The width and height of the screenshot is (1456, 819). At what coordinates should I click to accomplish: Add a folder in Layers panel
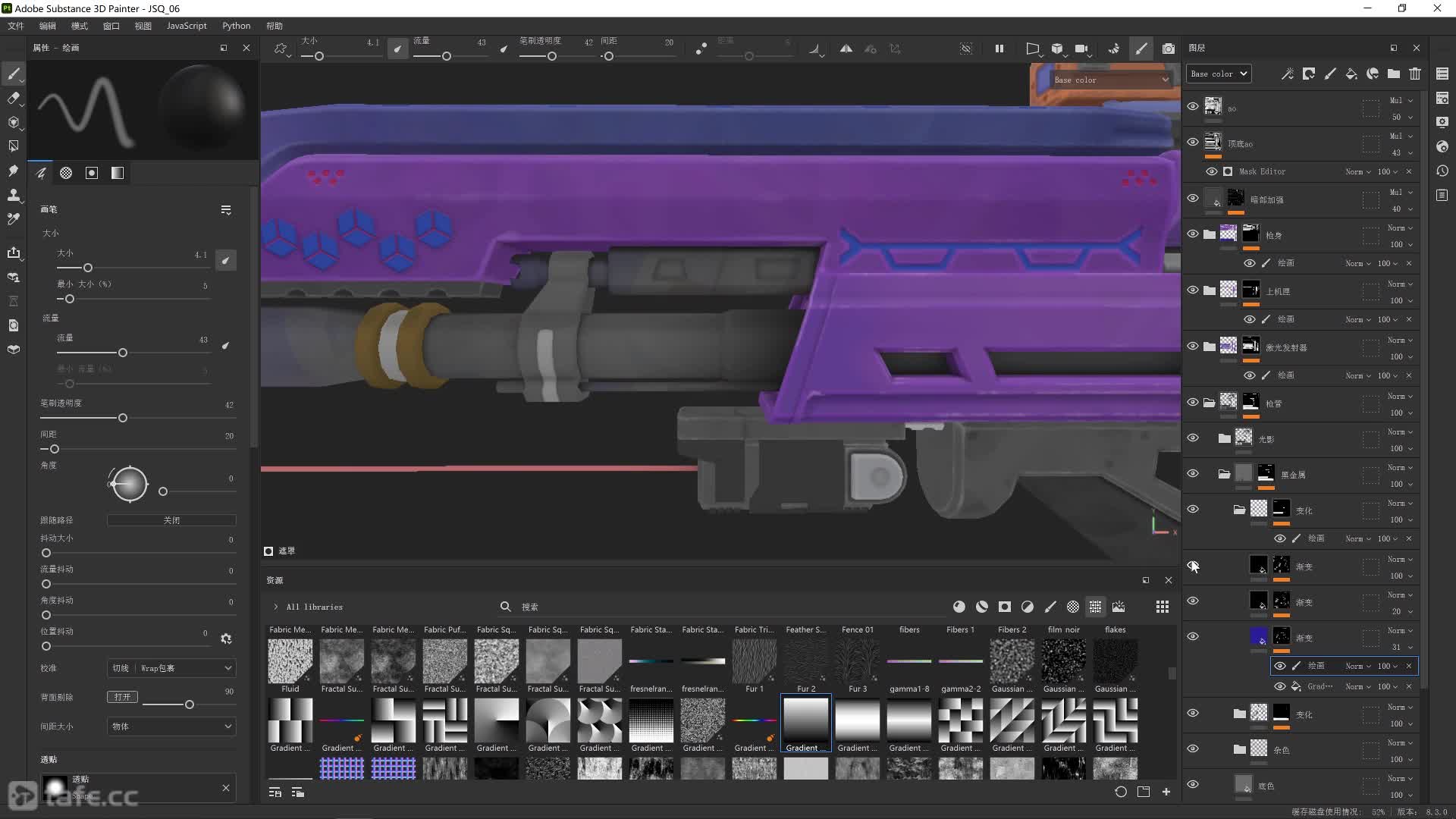click(1394, 74)
